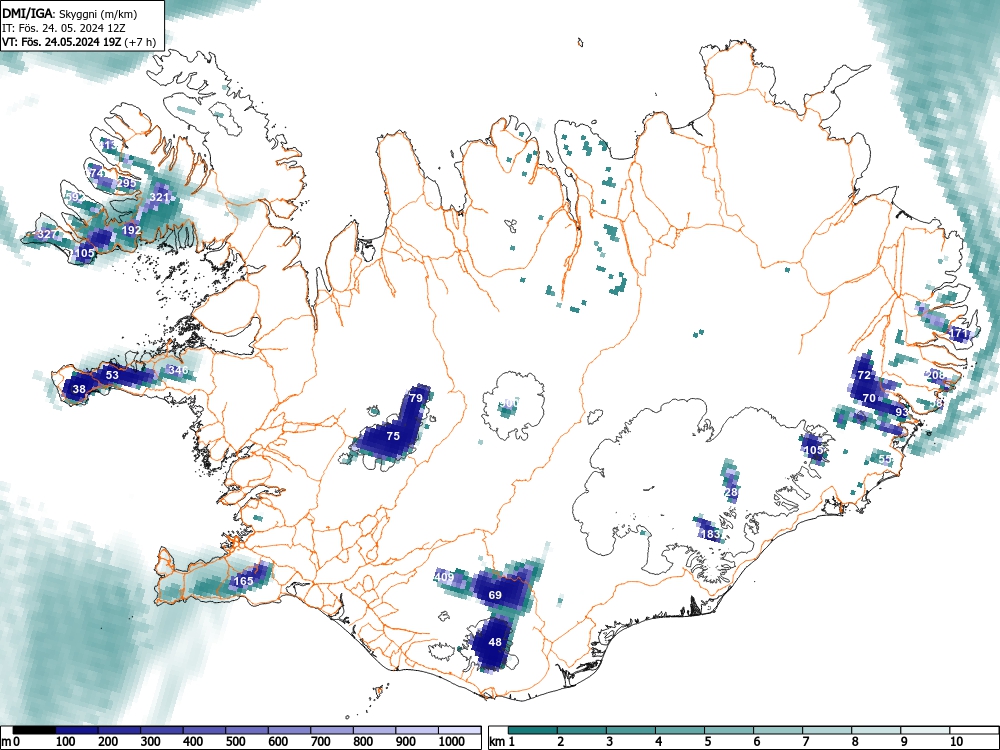Click the 300 value on Hofsjökull glacier

[508, 403]
